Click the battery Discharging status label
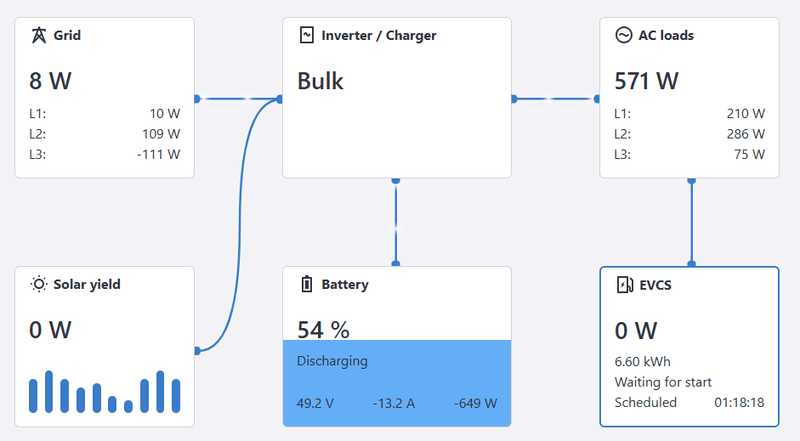 coord(333,361)
